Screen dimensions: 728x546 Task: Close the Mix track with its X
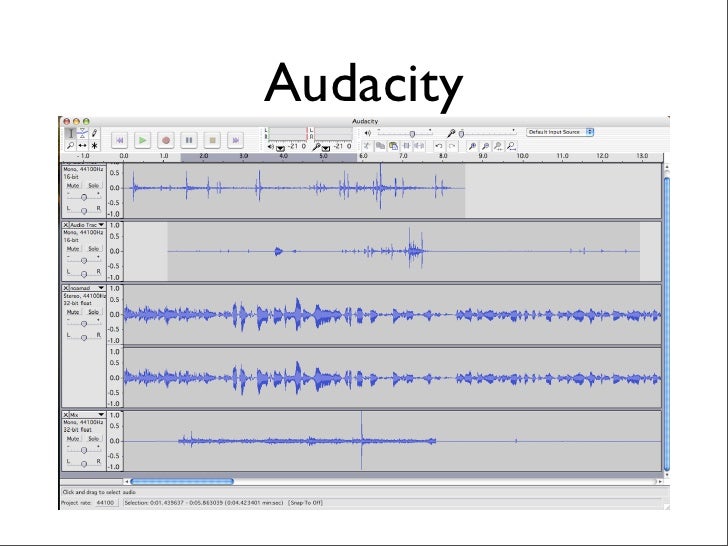coord(65,414)
